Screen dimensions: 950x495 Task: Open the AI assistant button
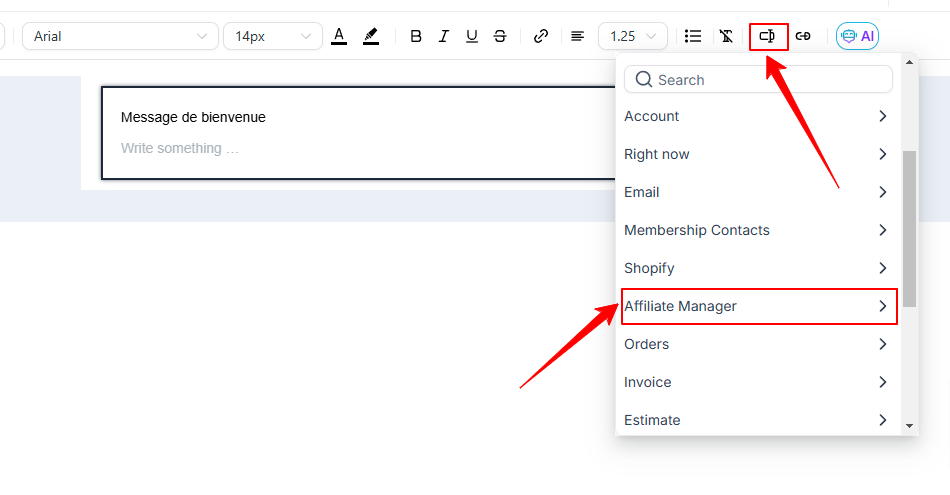(x=857, y=36)
